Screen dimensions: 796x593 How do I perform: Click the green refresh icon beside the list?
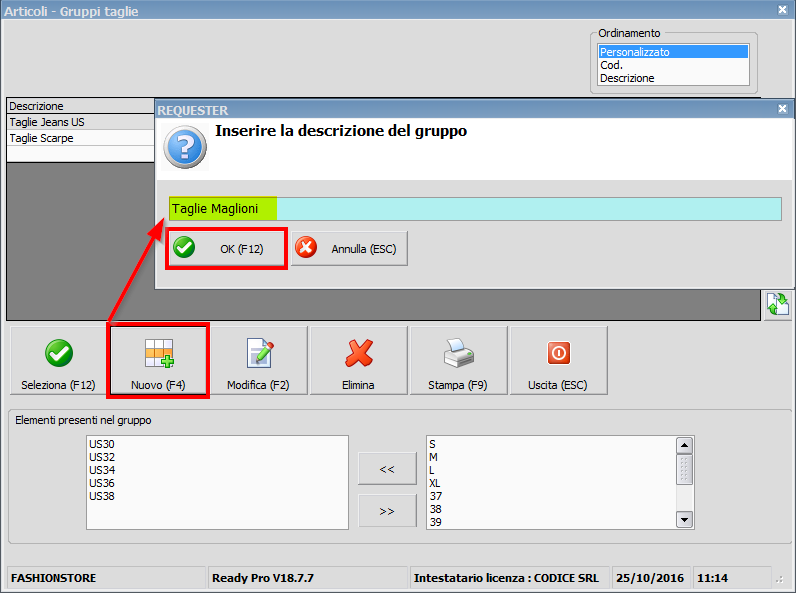point(777,306)
